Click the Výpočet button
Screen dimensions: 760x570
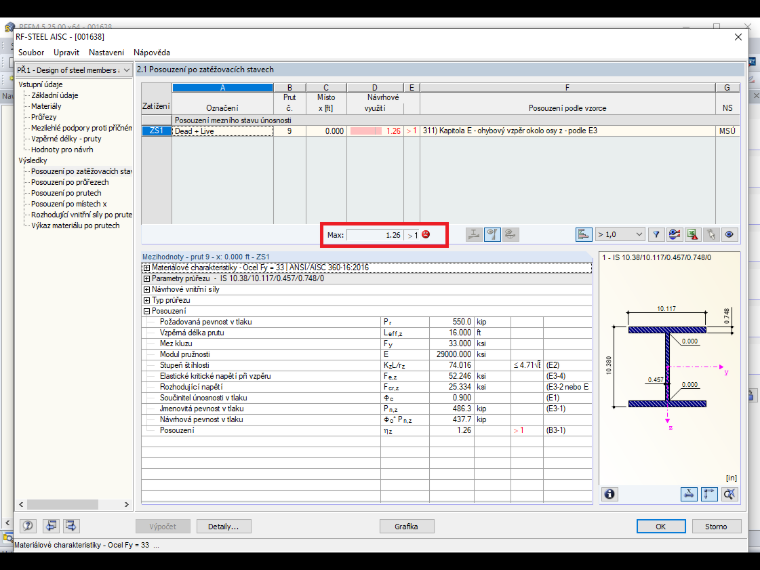[x=163, y=526]
